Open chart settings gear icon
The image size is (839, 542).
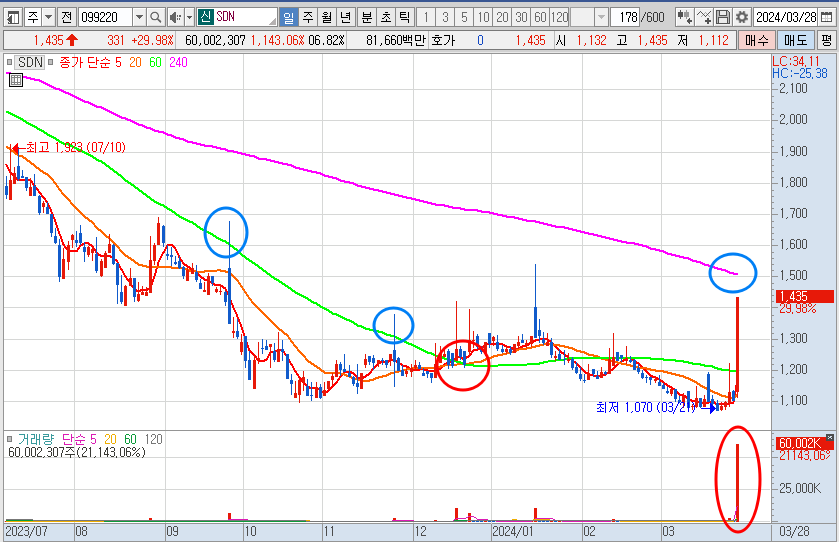coord(742,17)
